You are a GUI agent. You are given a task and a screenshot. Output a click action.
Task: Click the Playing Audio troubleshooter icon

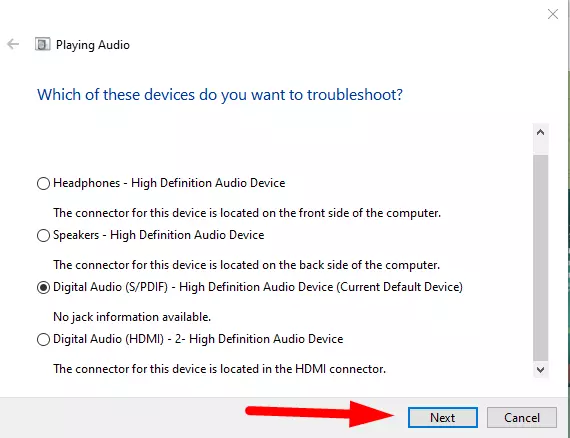[43, 44]
